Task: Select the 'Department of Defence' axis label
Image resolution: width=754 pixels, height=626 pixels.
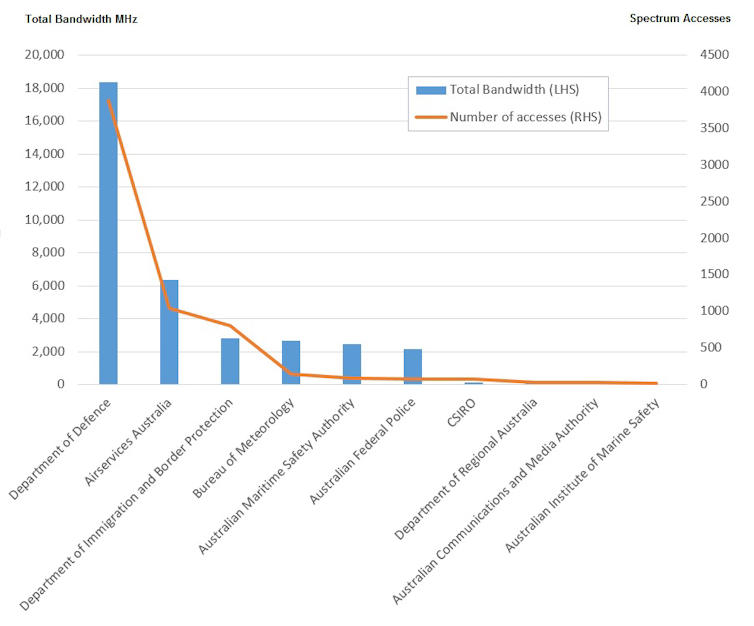Action: [62, 448]
